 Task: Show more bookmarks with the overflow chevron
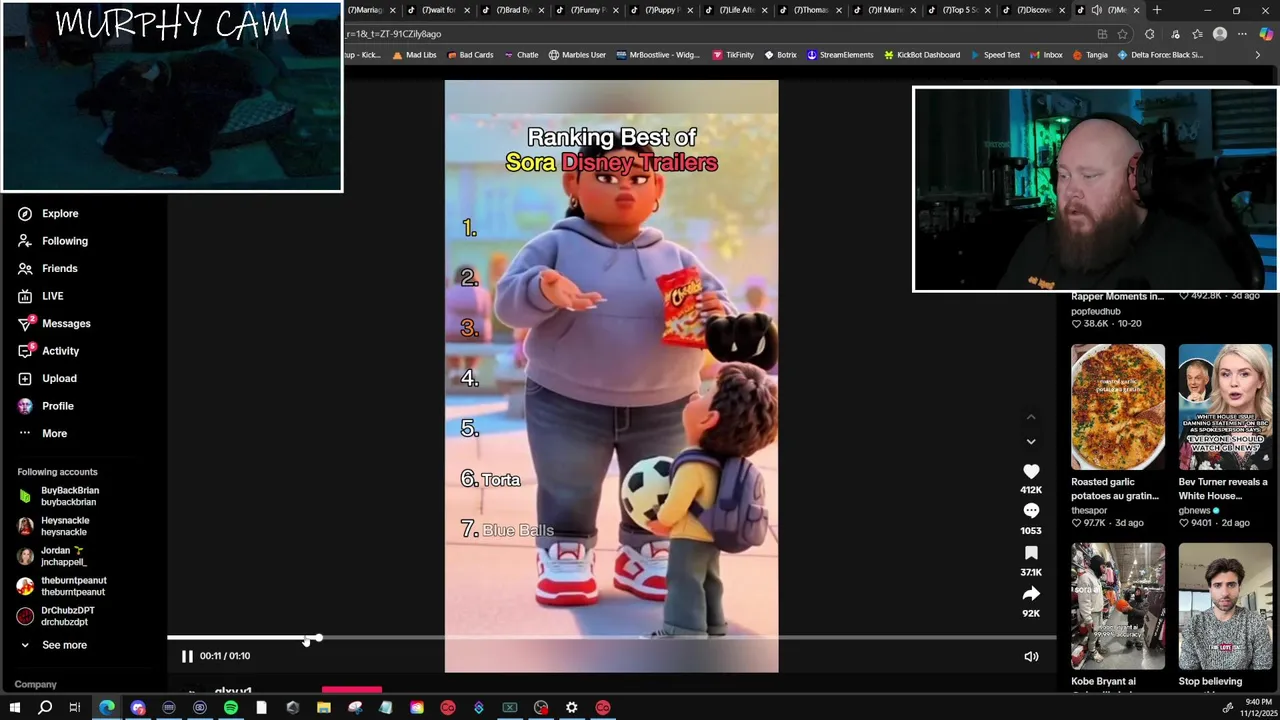1257,55
